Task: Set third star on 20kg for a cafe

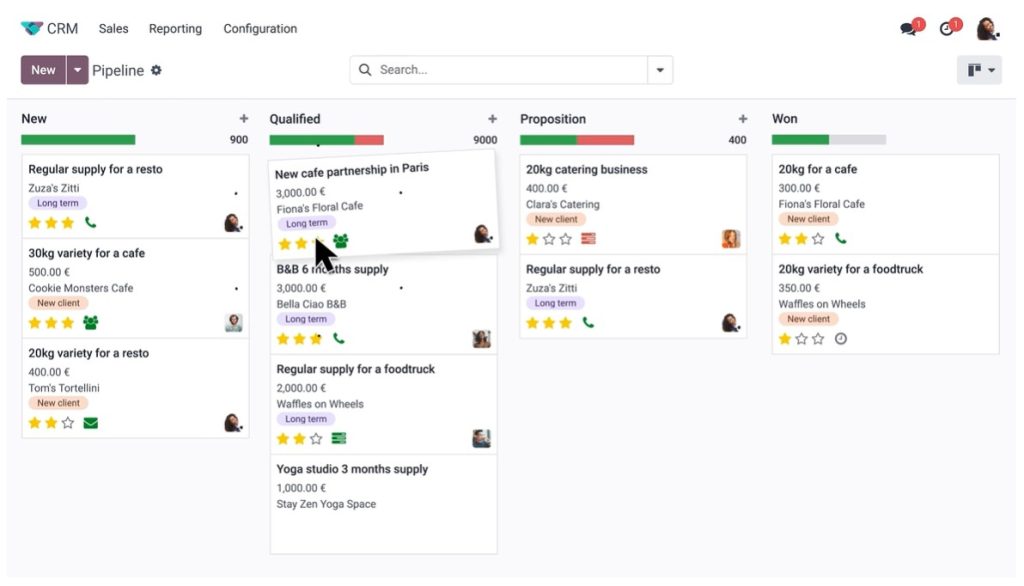Action: 816,238
